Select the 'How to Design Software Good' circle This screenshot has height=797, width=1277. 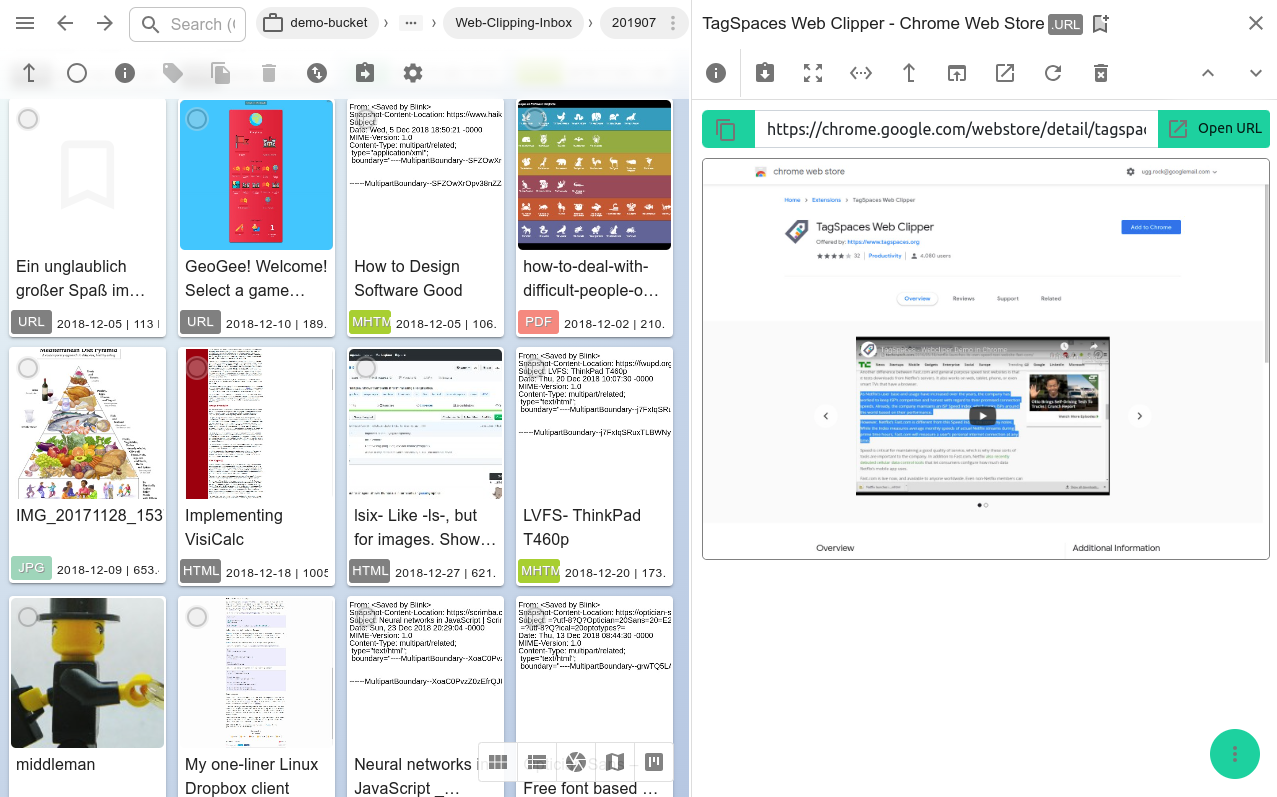pyautogui.click(x=366, y=119)
